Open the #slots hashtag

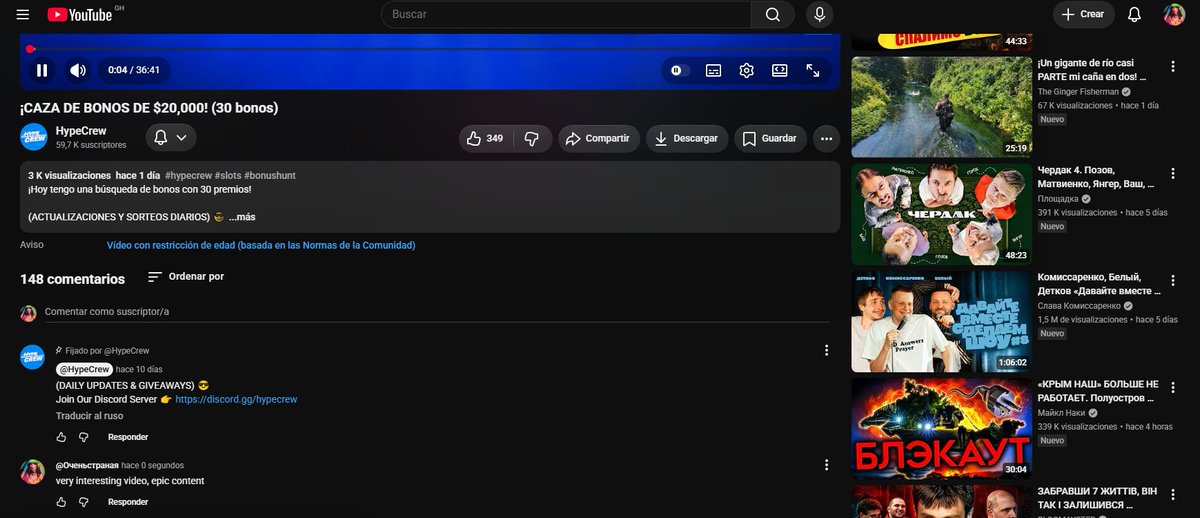coord(227,175)
